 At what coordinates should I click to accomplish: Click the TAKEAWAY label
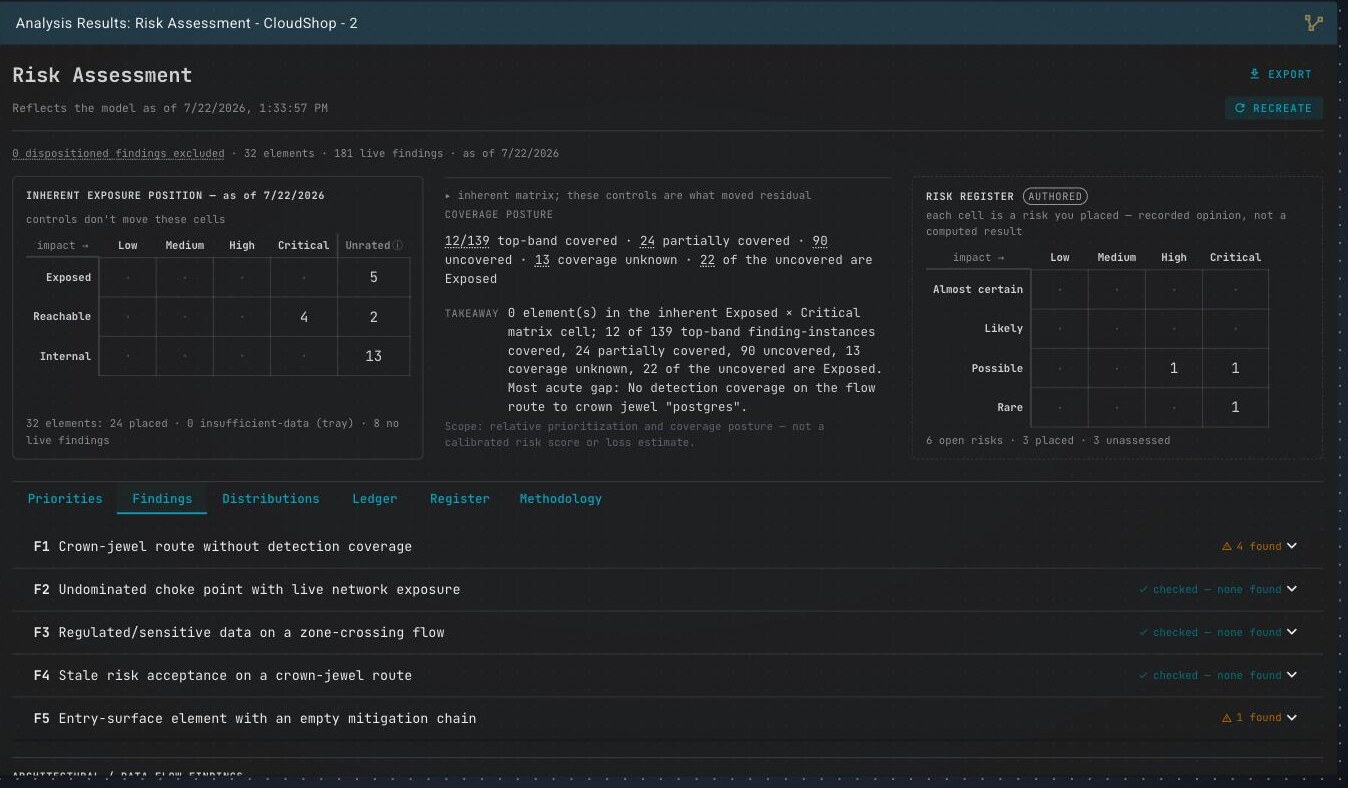tap(471, 313)
